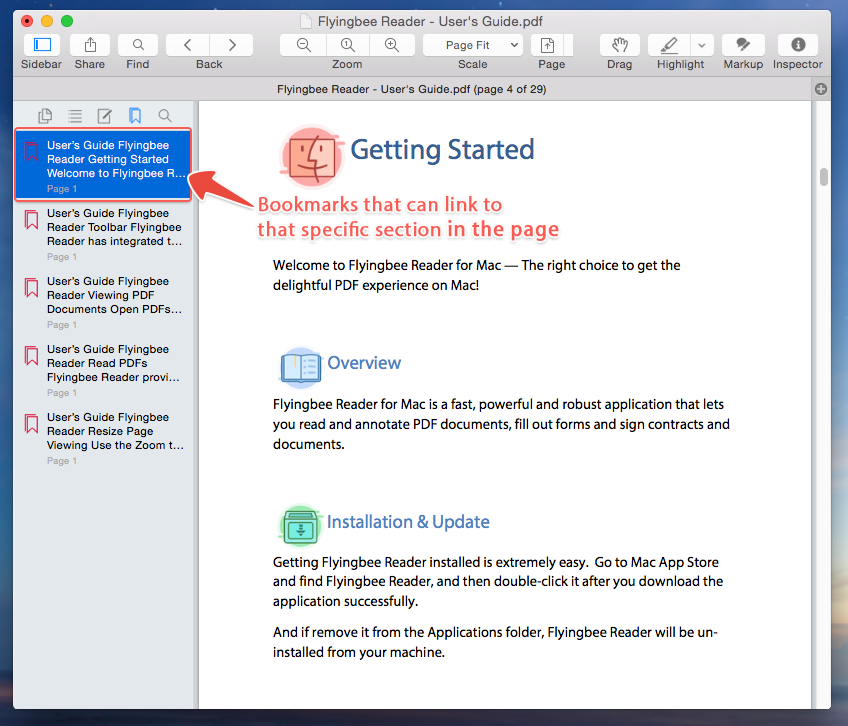Zoom out with the minus magnifier
848x726 pixels.
point(303,45)
